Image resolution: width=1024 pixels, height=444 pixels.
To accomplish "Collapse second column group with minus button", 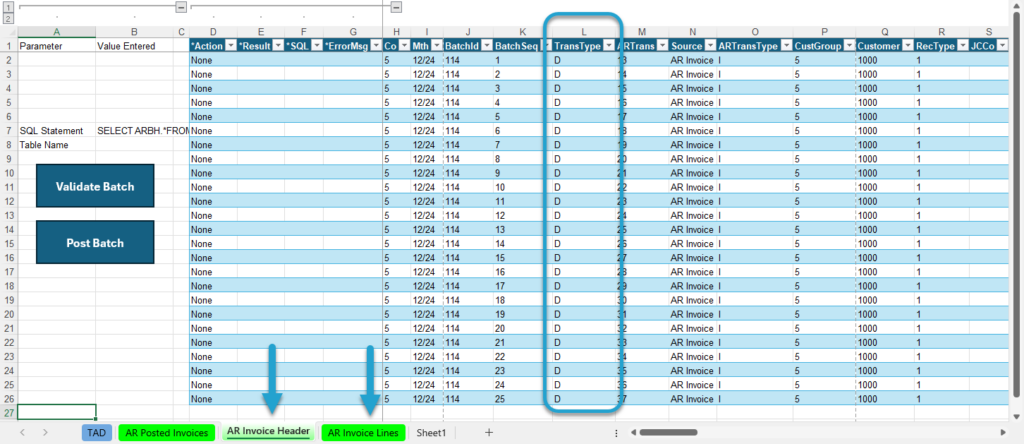I will click(x=396, y=7).
